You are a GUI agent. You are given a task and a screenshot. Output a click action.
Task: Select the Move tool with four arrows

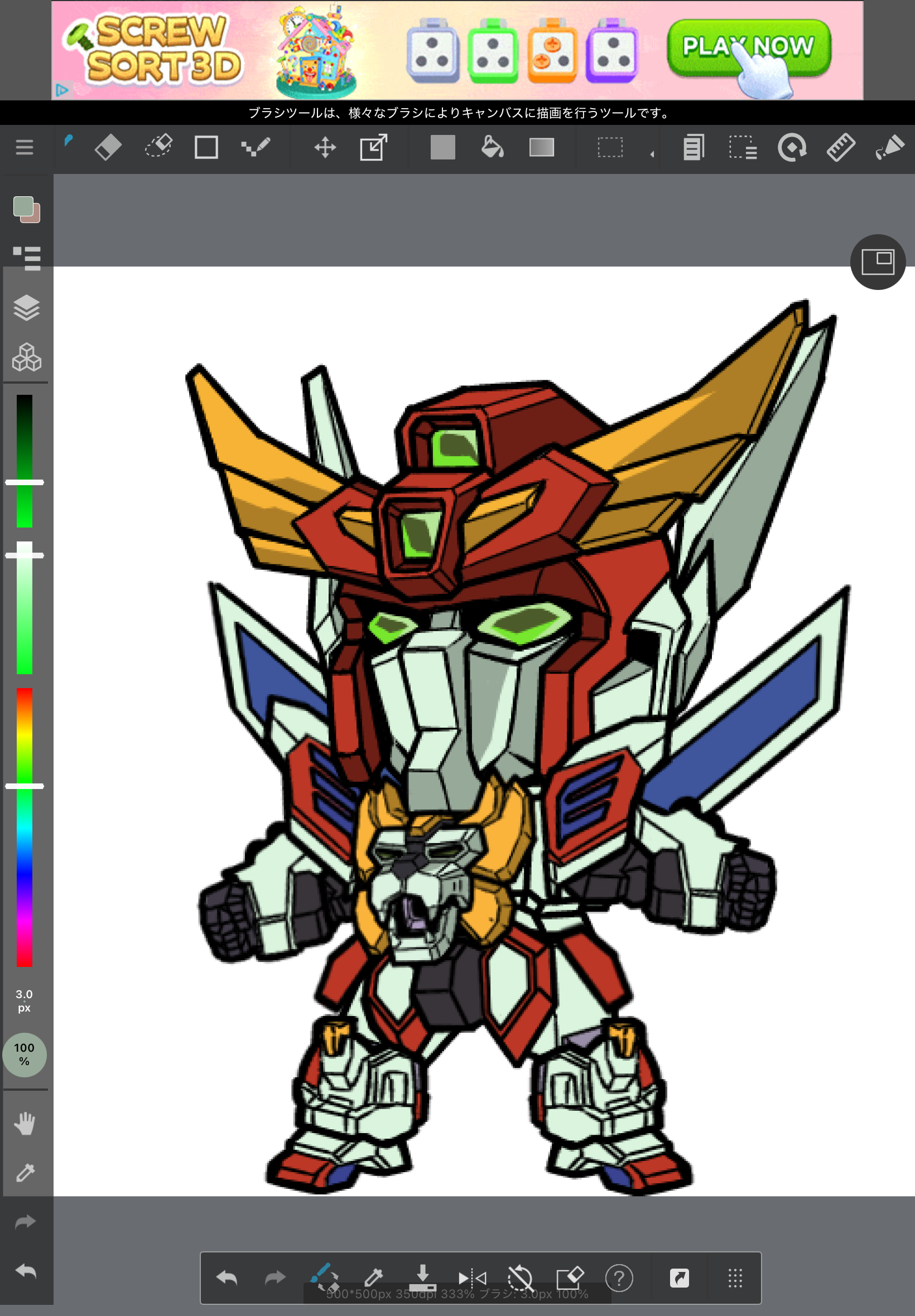point(325,147)
